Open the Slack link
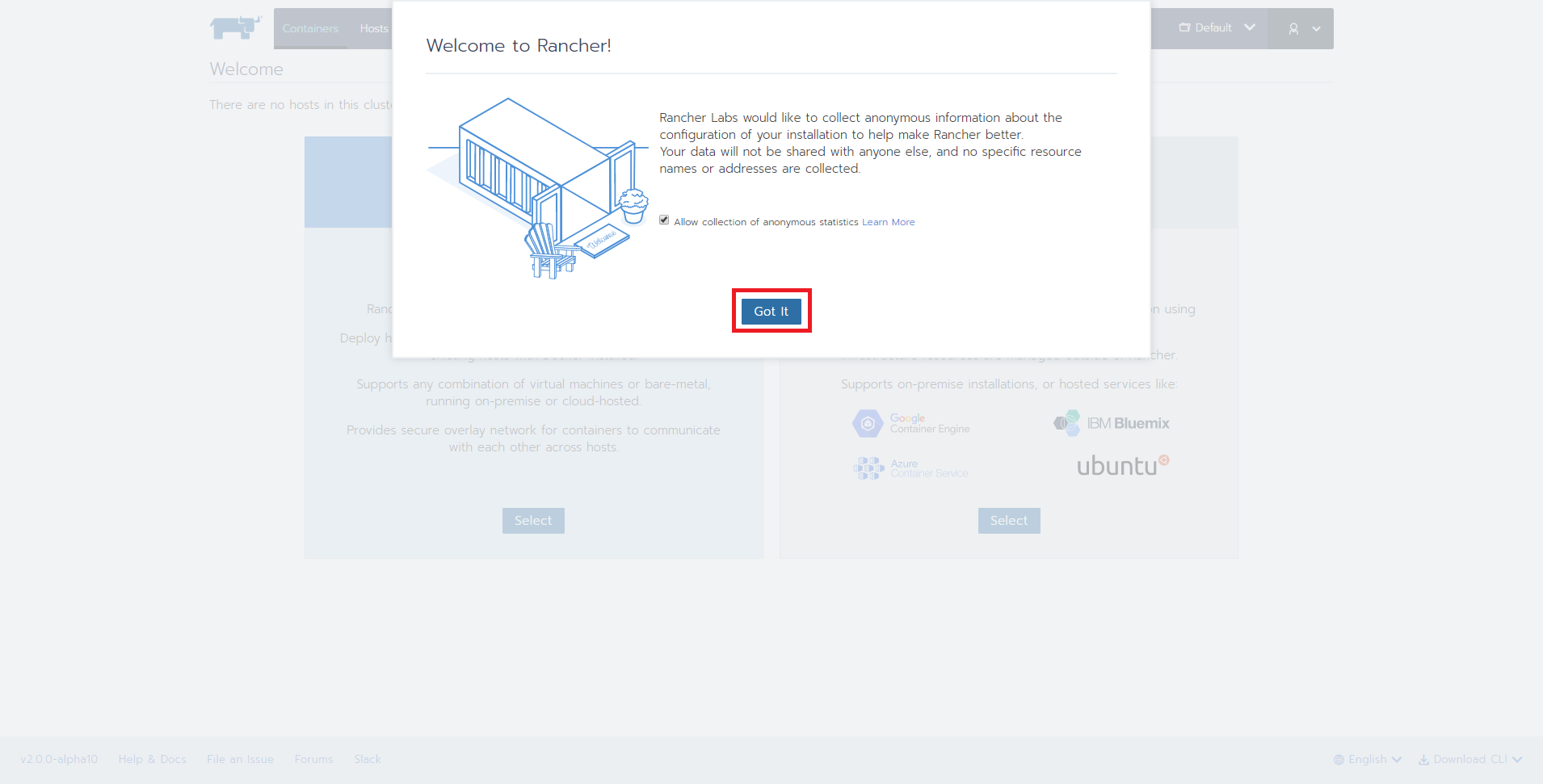 coord(367,760)
